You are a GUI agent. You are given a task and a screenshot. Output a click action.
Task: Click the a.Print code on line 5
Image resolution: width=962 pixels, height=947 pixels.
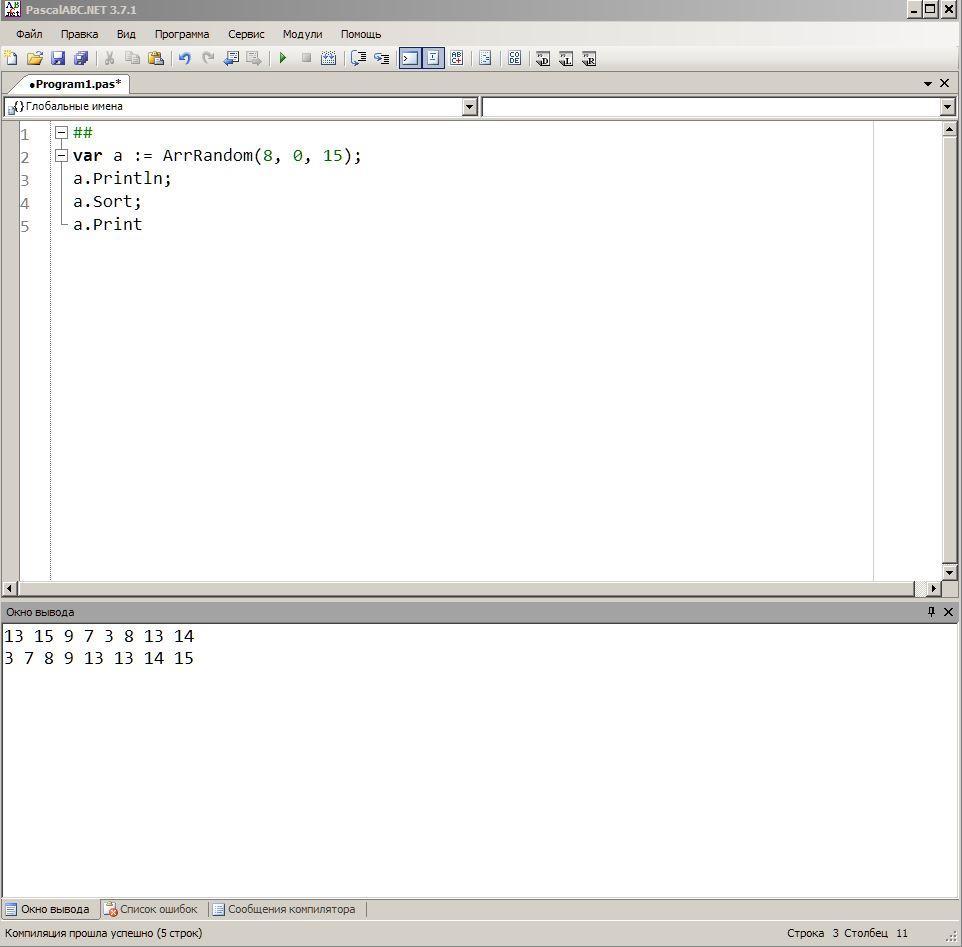point(107,224)
